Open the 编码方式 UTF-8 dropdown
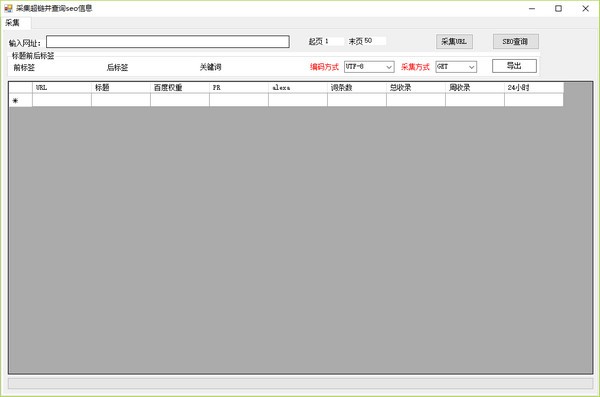 369,67
